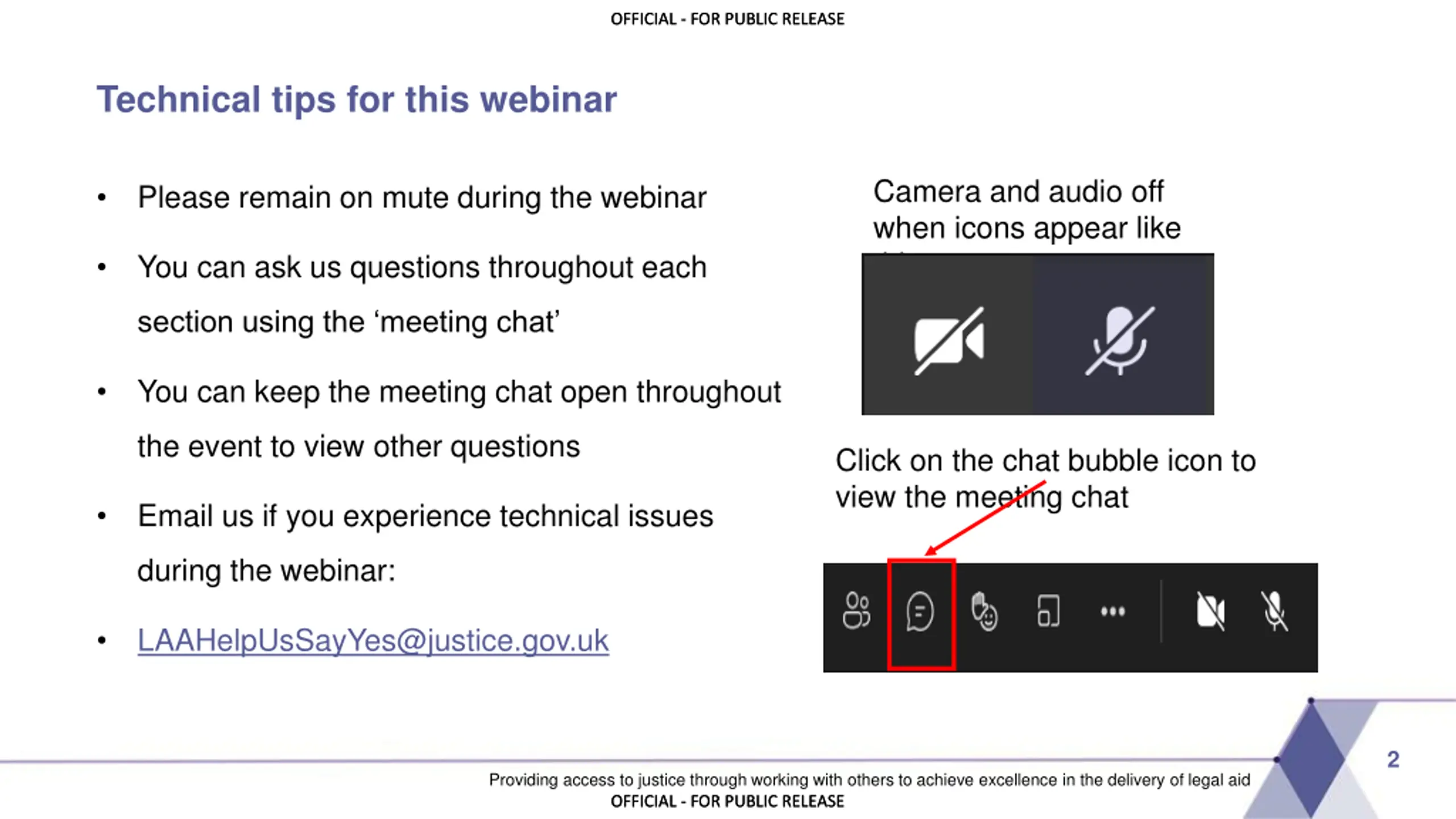
Task: Click the raise hand reactions icon
Action: 985,612
